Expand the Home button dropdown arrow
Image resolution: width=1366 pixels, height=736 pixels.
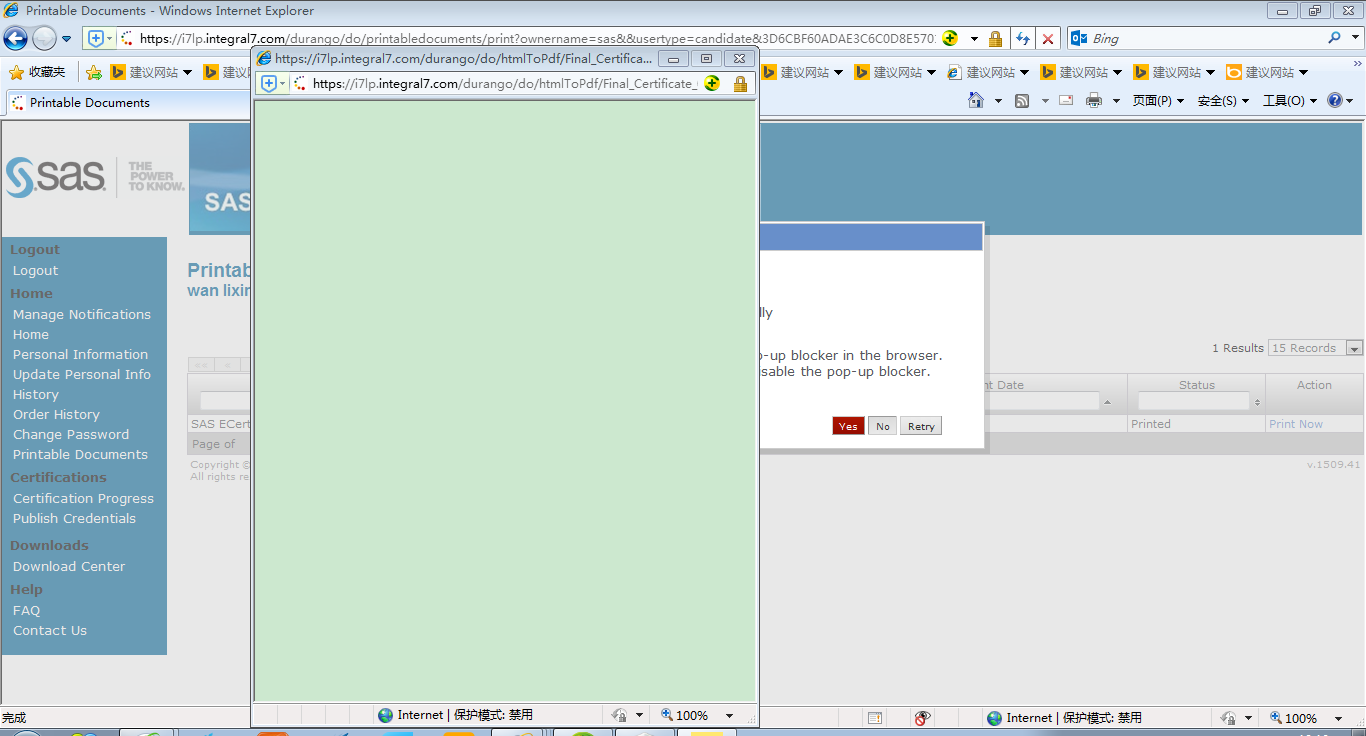point(998,100)
